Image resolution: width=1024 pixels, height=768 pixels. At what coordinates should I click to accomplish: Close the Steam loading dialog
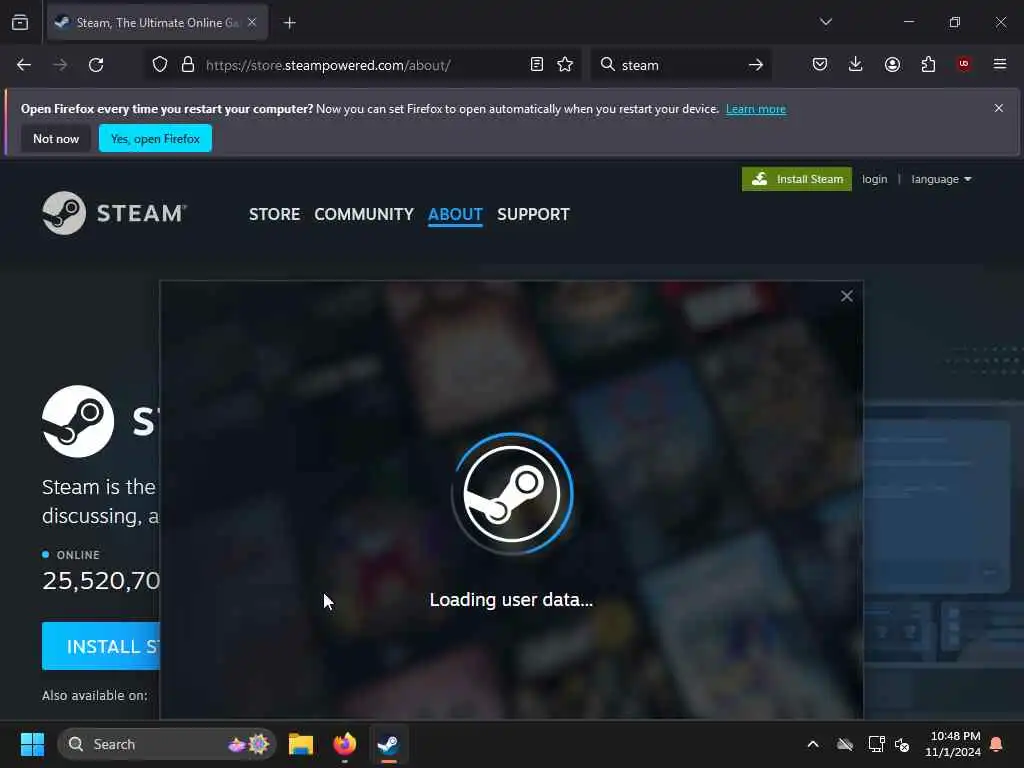846,296
